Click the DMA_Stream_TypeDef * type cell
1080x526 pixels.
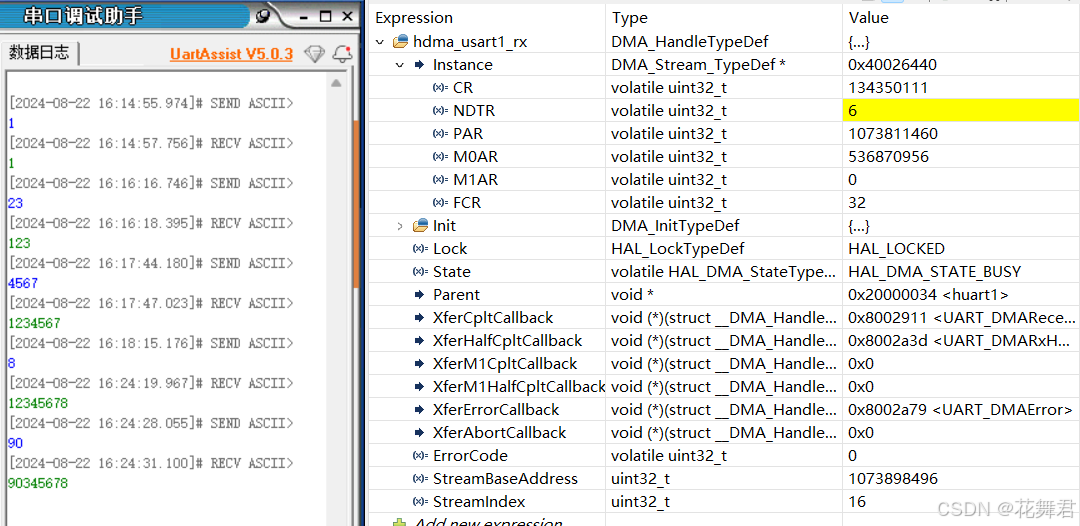698,65
